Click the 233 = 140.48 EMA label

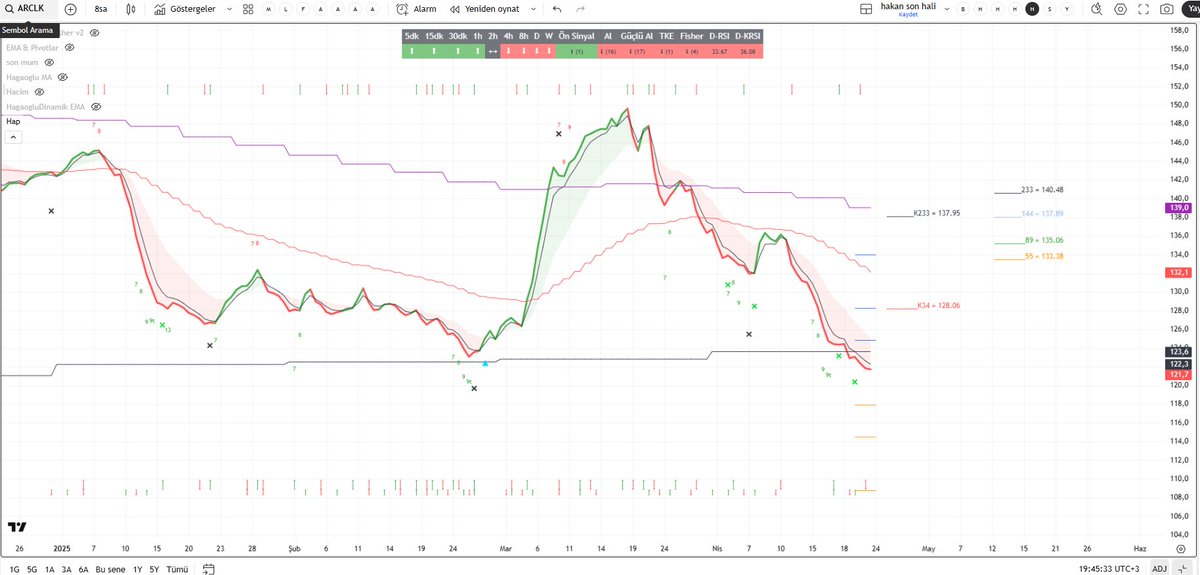[1042, 190]
